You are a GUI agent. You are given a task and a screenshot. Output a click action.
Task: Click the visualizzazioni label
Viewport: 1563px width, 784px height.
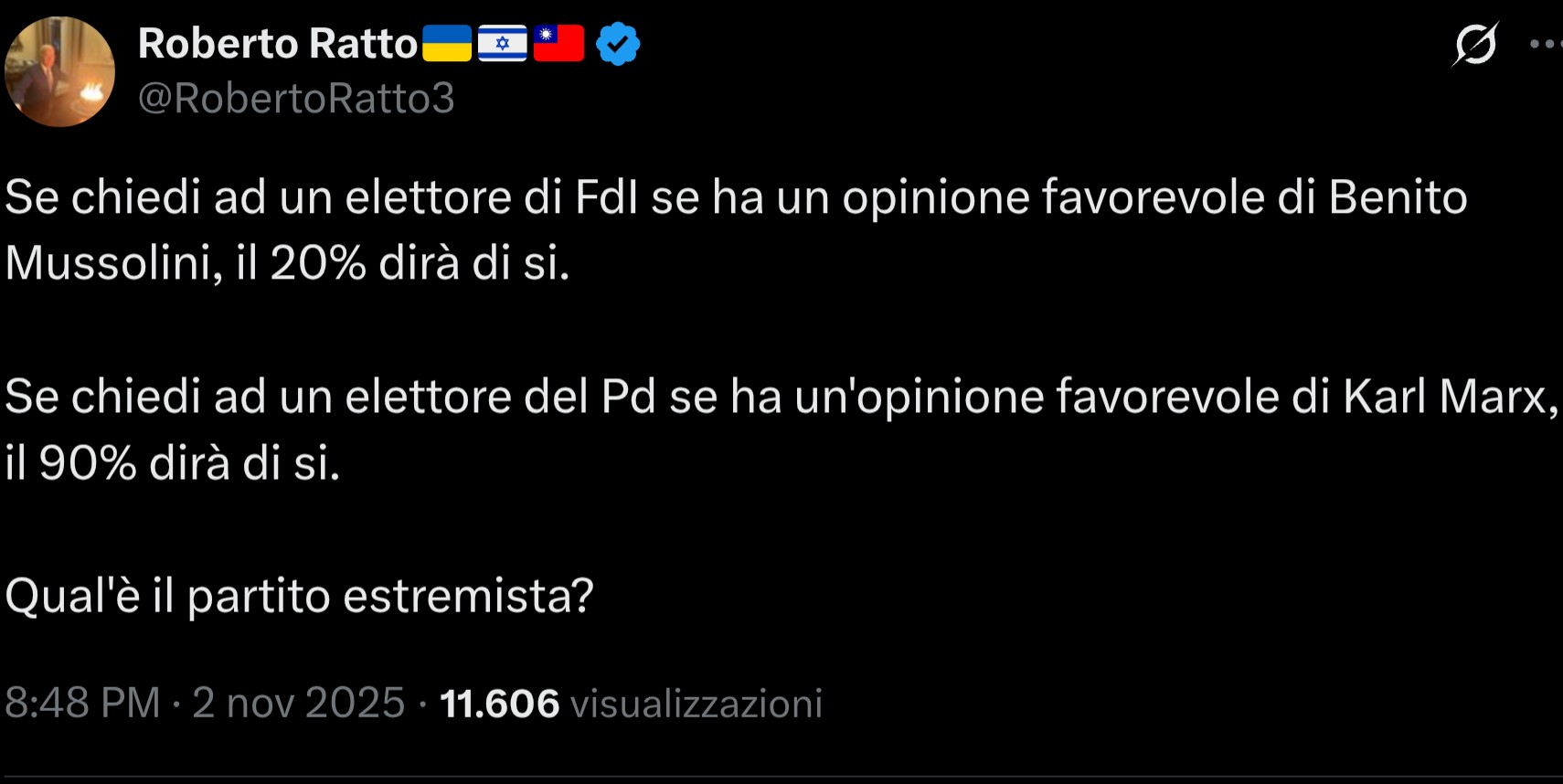click(x=696, y=704)
